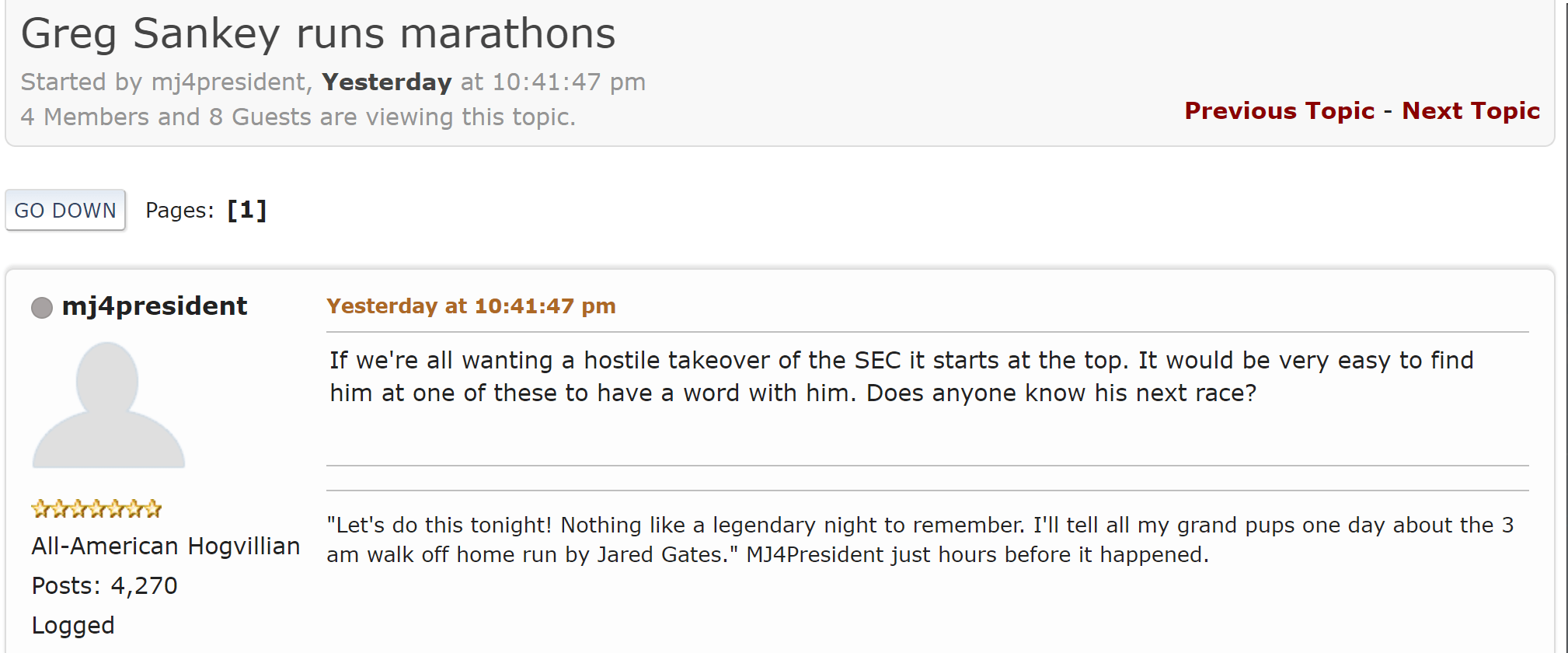1568x653 pixels.
Task: Go to the Next Topic
Action: pos(1470,111)
